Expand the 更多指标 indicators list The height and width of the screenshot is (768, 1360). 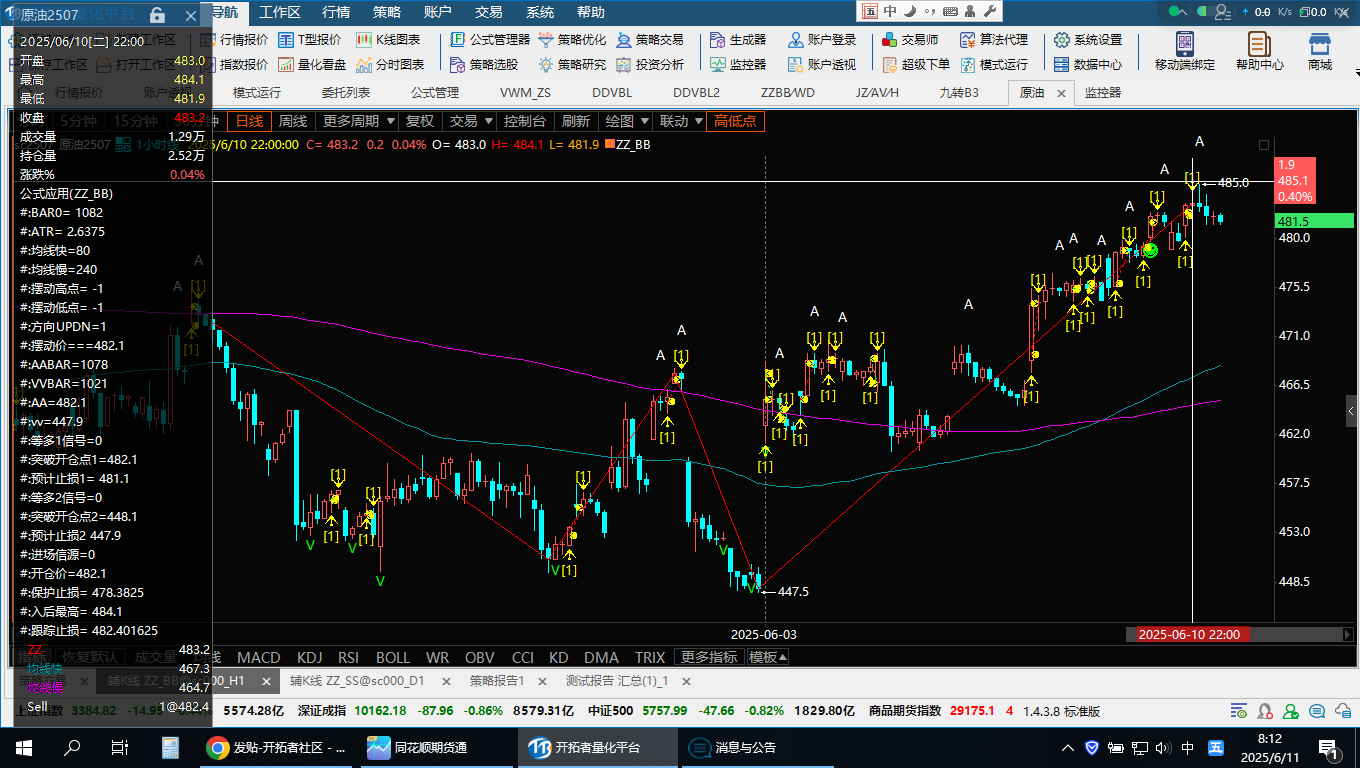tap(709, 657)
